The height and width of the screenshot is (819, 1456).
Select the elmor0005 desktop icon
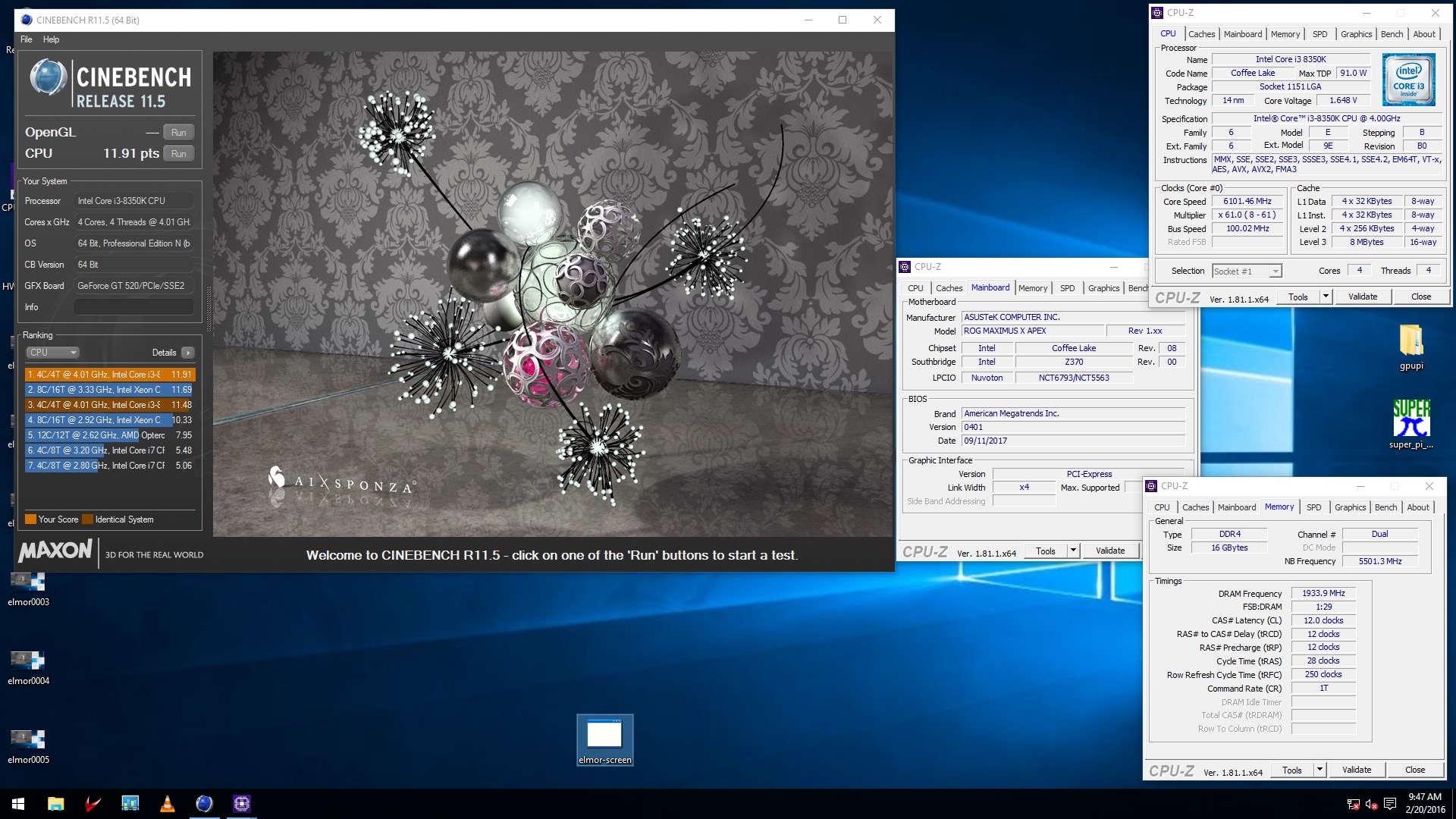click(x=28, y=748)
